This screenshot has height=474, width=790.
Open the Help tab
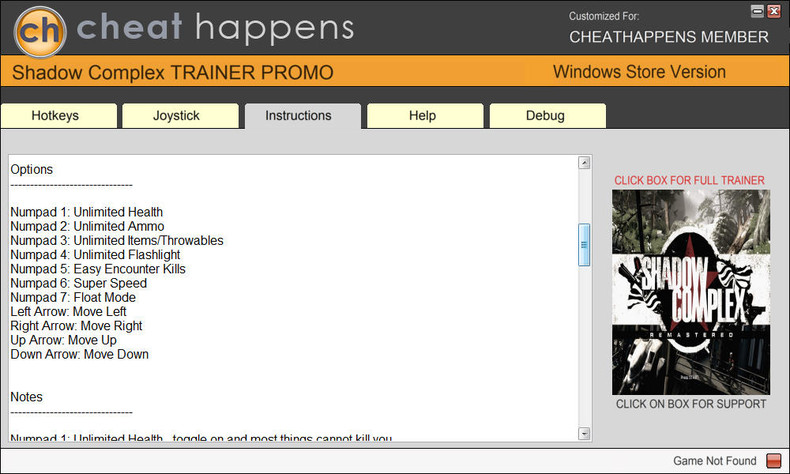click(425, 116)
